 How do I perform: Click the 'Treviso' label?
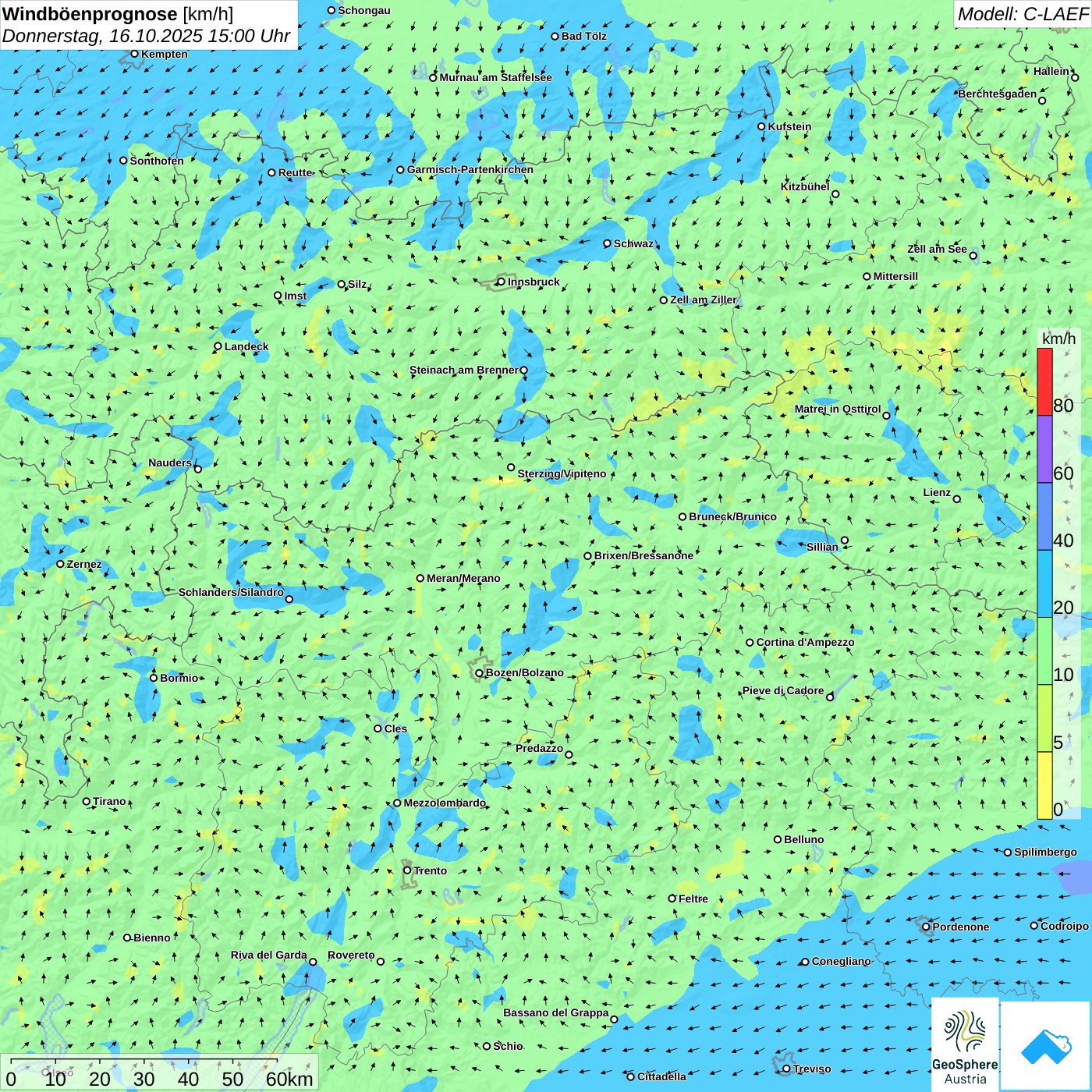[812, 1069]
